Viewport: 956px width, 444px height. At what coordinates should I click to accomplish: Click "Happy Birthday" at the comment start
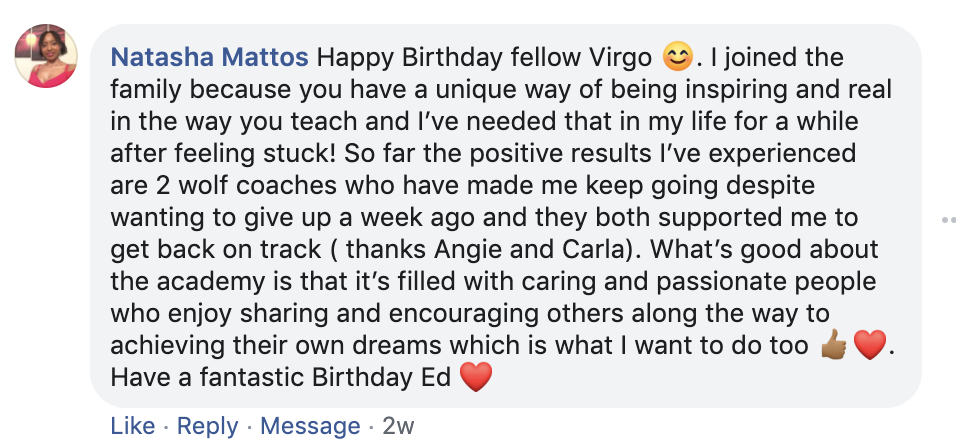pyautogui.click(x=392, y=57)
